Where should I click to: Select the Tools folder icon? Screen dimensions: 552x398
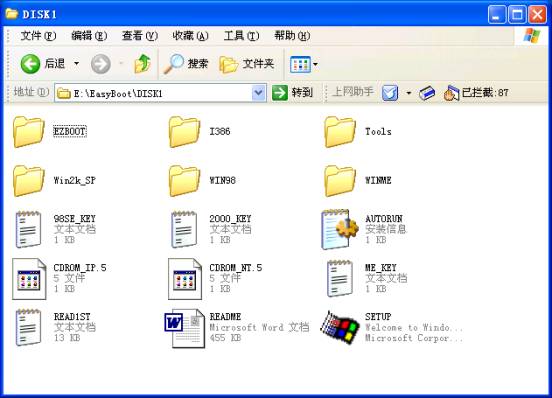(340, 132)
